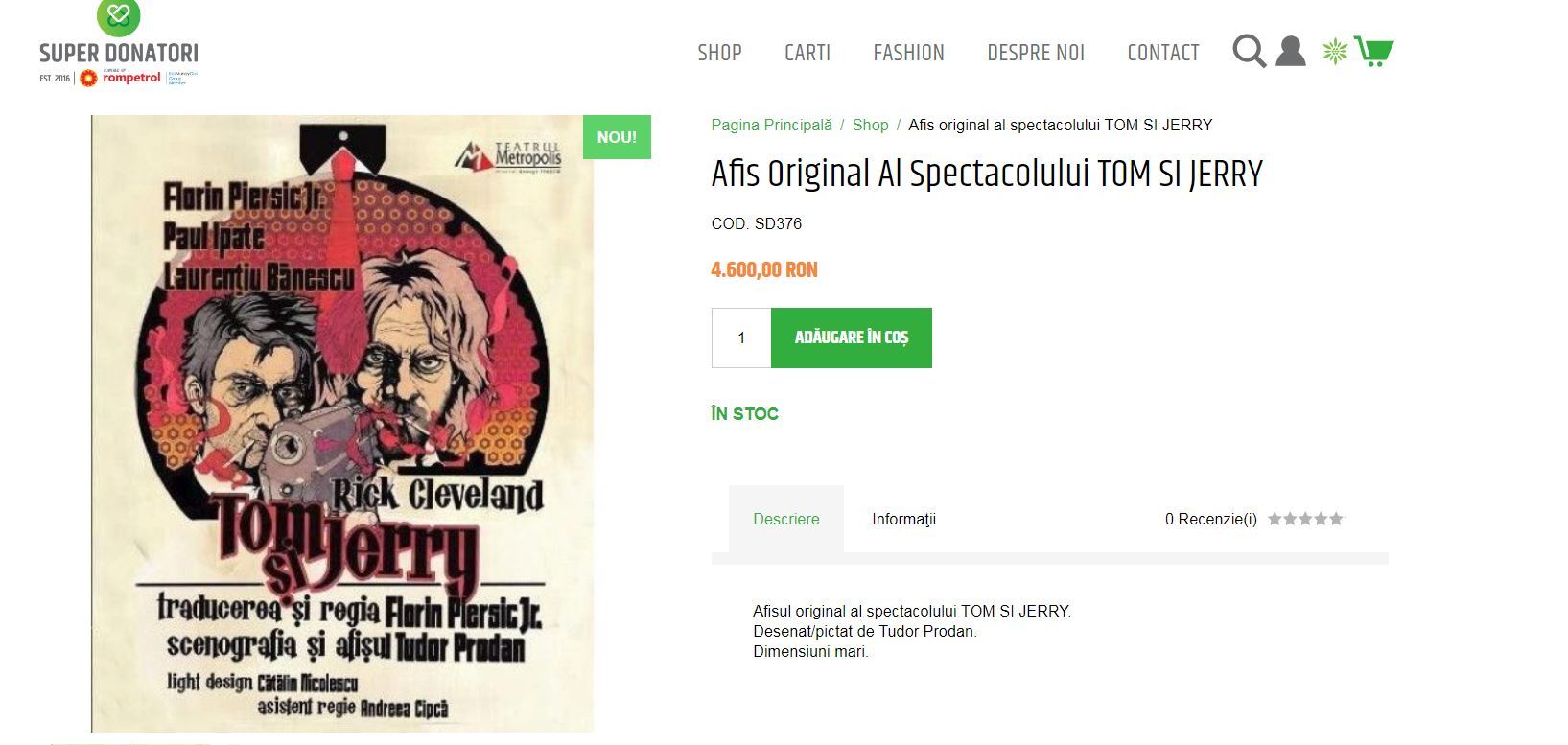This screenshot has width=1568, height=745.
Task: Click the green starburst icon beside cart
Action: (1335, 51)
